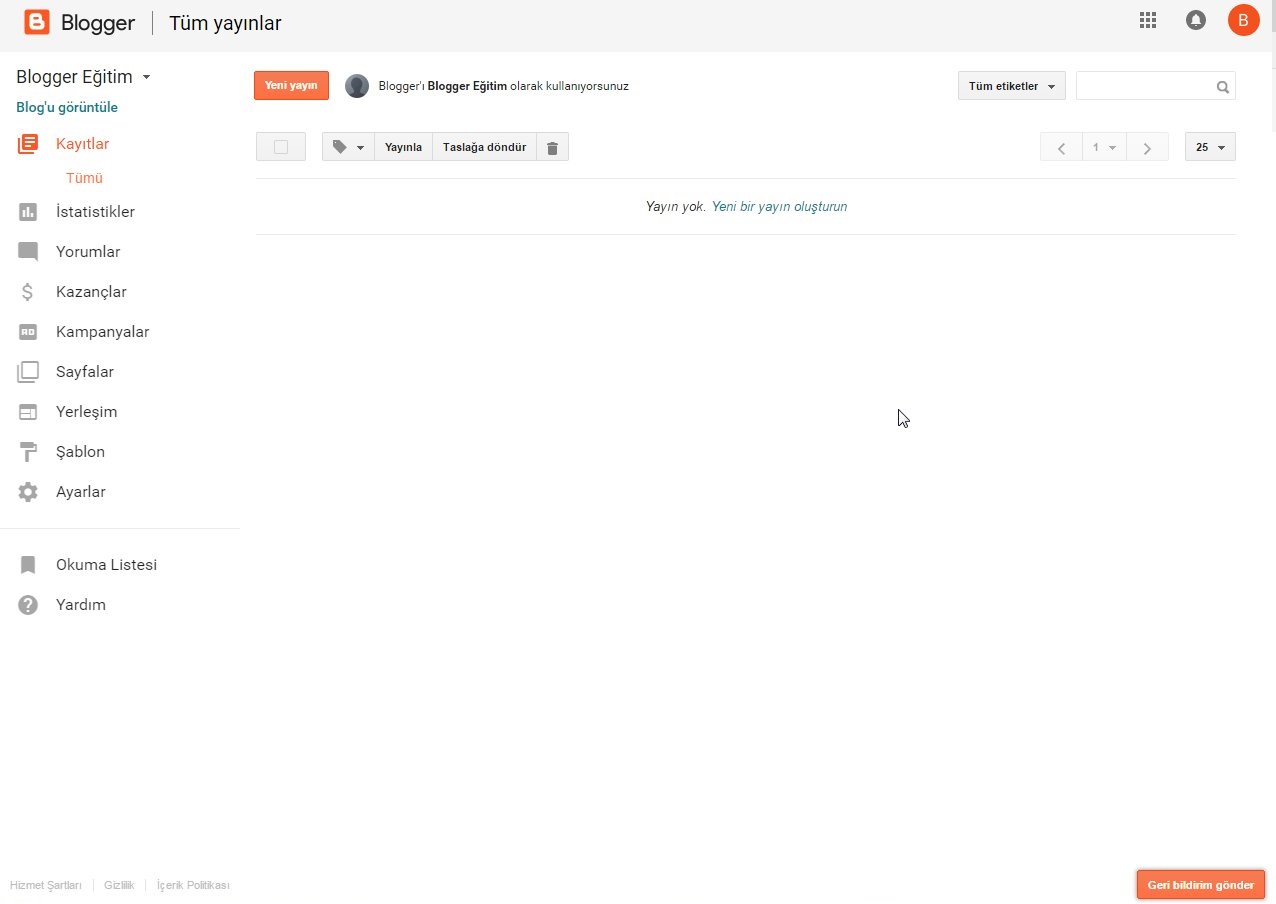Image resolution: width=1276 pixels, height=904 pixels.
Task: Go to next page arrow
Action: pos(1147,147)
